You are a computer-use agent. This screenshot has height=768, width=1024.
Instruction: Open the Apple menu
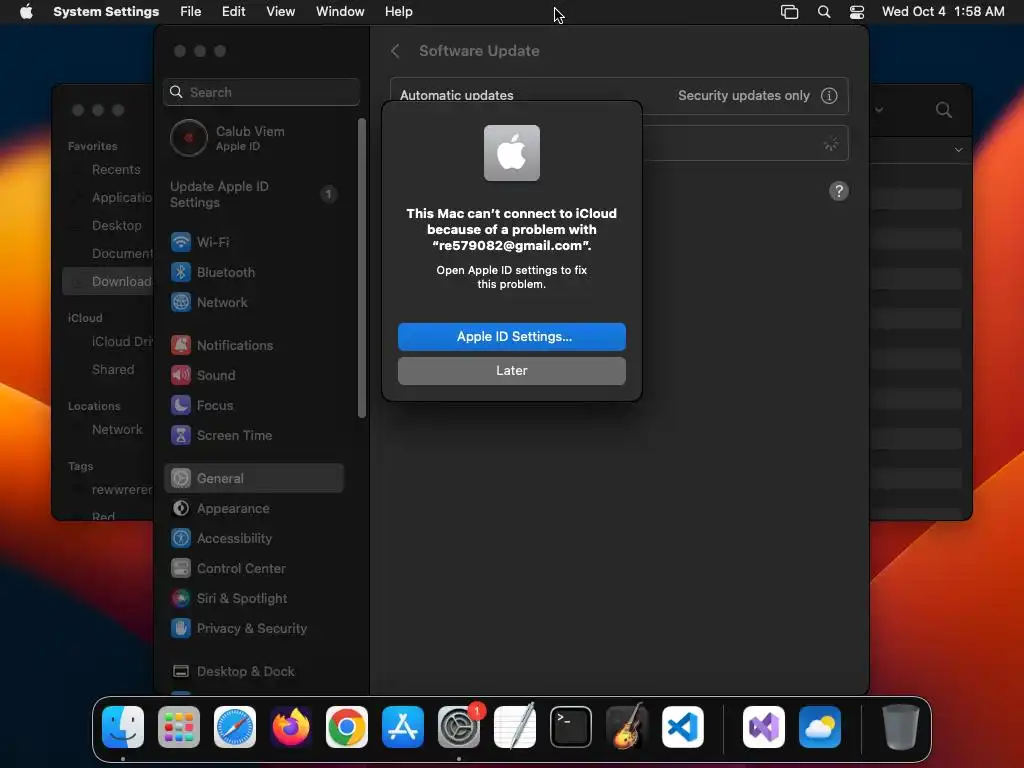point(26,12)
